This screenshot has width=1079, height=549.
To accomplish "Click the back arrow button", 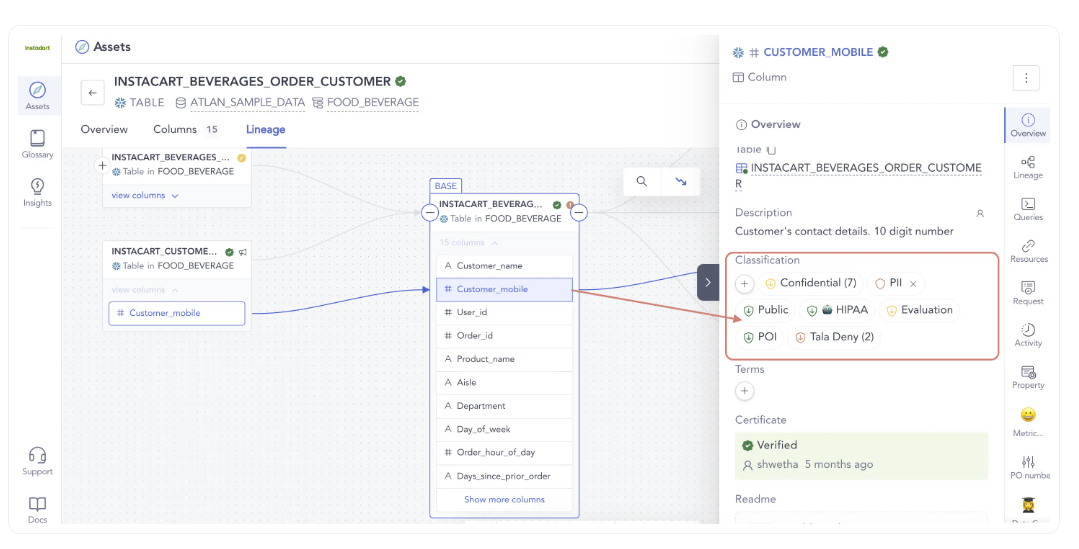I will point(92,93).
